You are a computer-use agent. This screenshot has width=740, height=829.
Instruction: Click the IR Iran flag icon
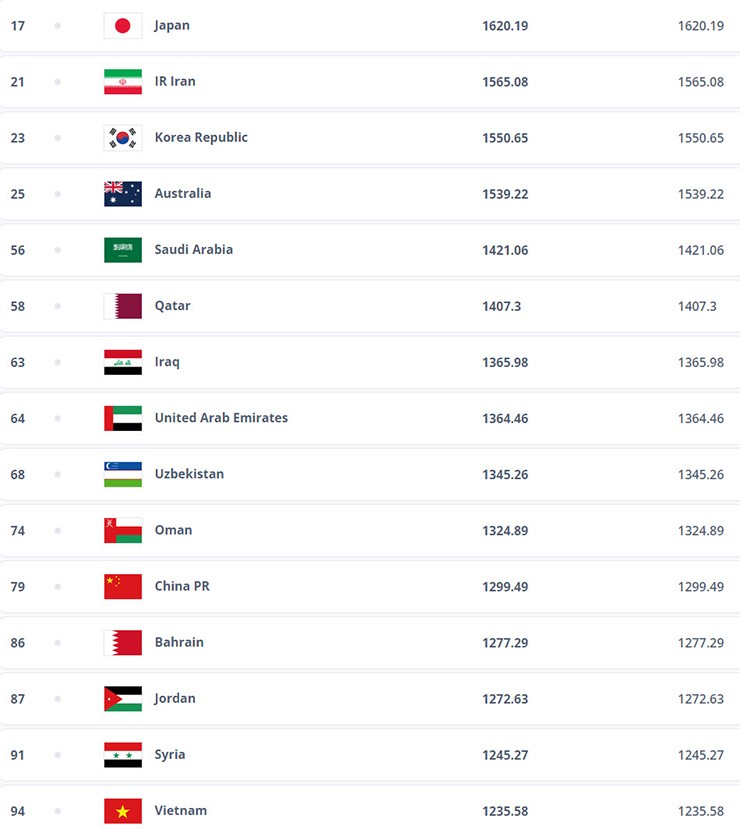click(123, 82)
